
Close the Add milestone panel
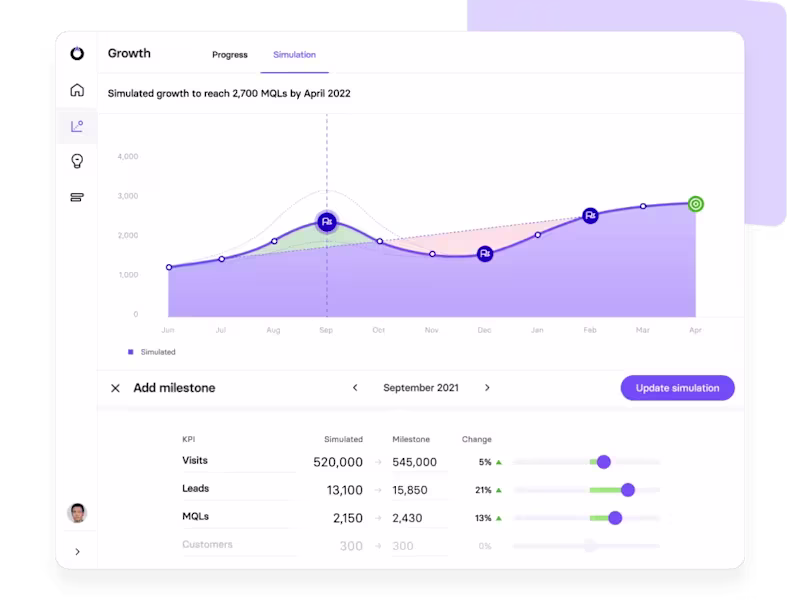(x=115, y=388)
